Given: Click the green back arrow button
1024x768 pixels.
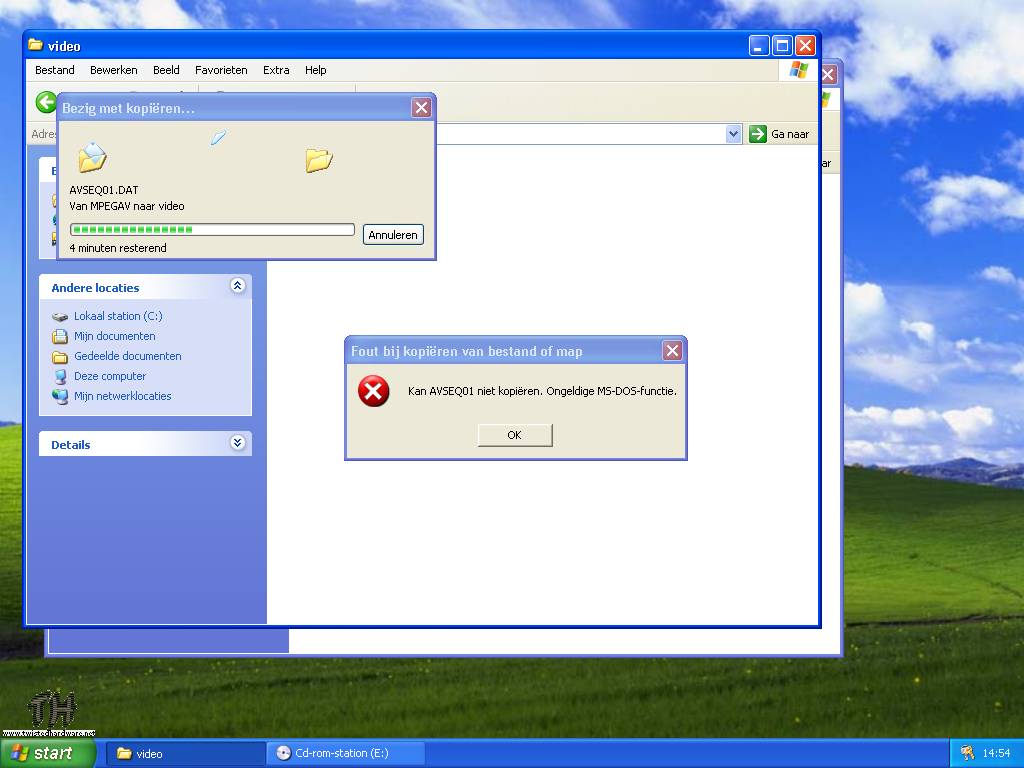Looking at the screenshot, I should point(46,102).
